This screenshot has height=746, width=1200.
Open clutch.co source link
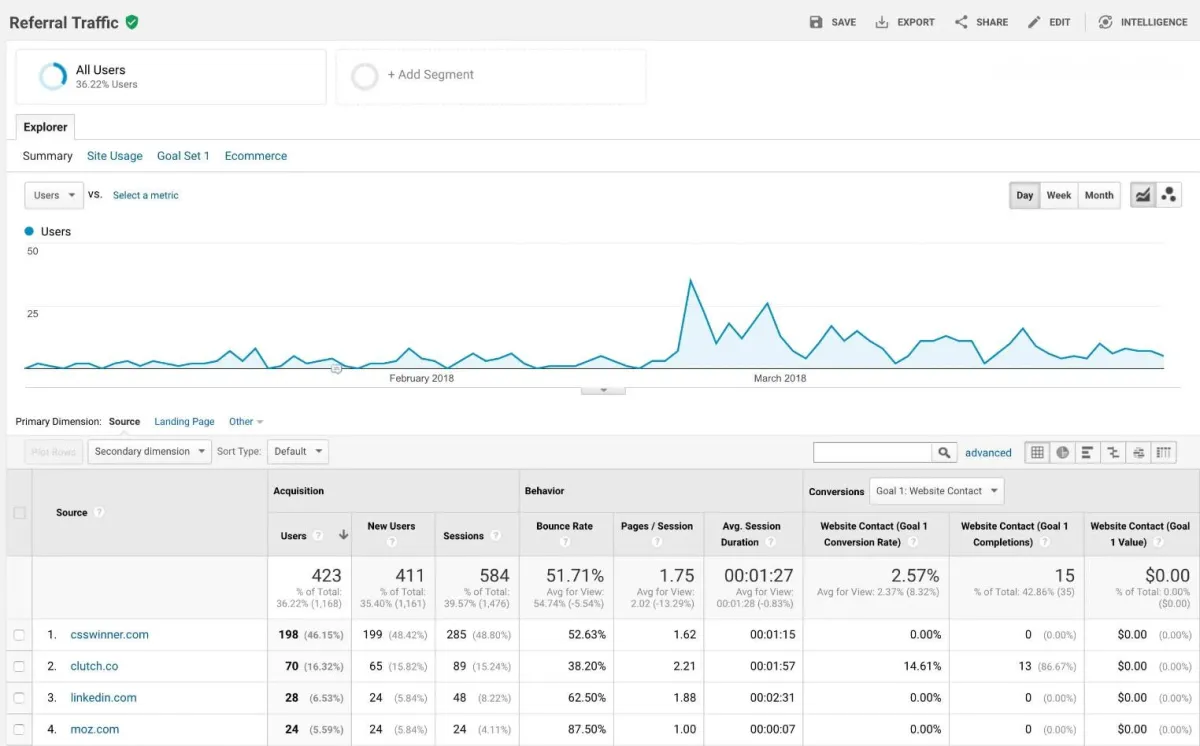pyautogui.click(x=94, y=666)
